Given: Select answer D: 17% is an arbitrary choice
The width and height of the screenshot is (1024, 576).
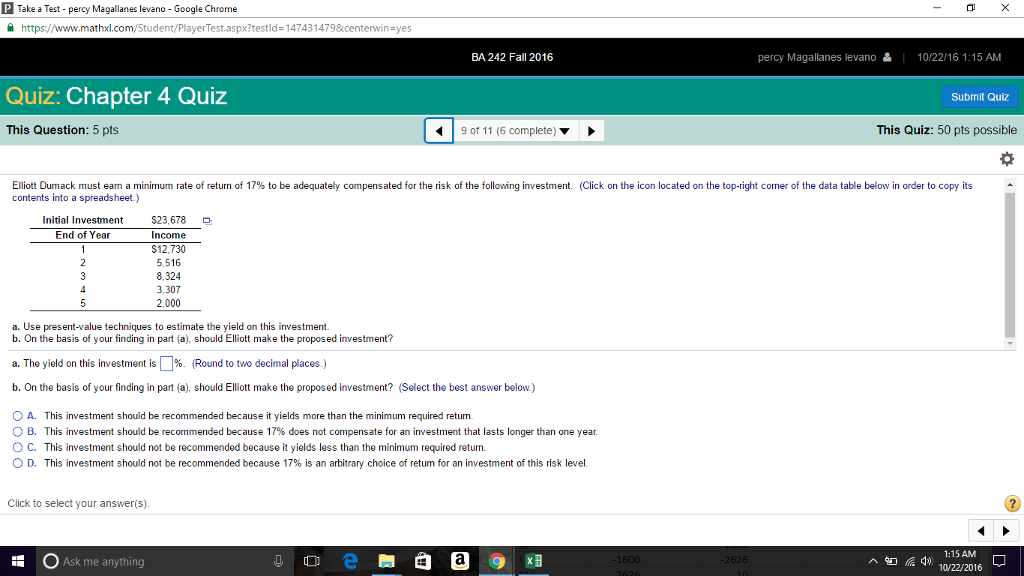Looking at the screenshot, I should click(18, 463).
